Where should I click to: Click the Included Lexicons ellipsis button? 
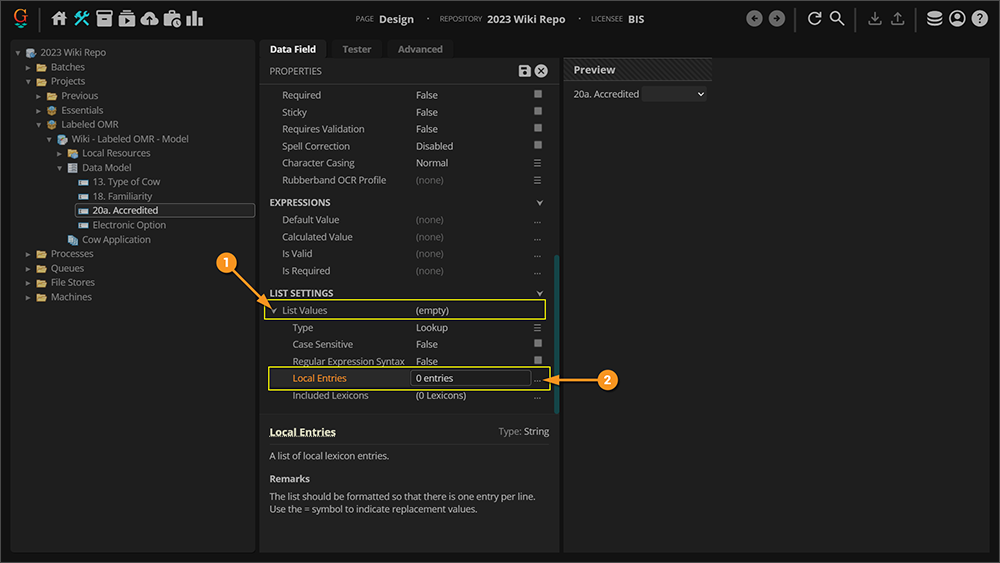pyautogui.click(x=538, y=396)
